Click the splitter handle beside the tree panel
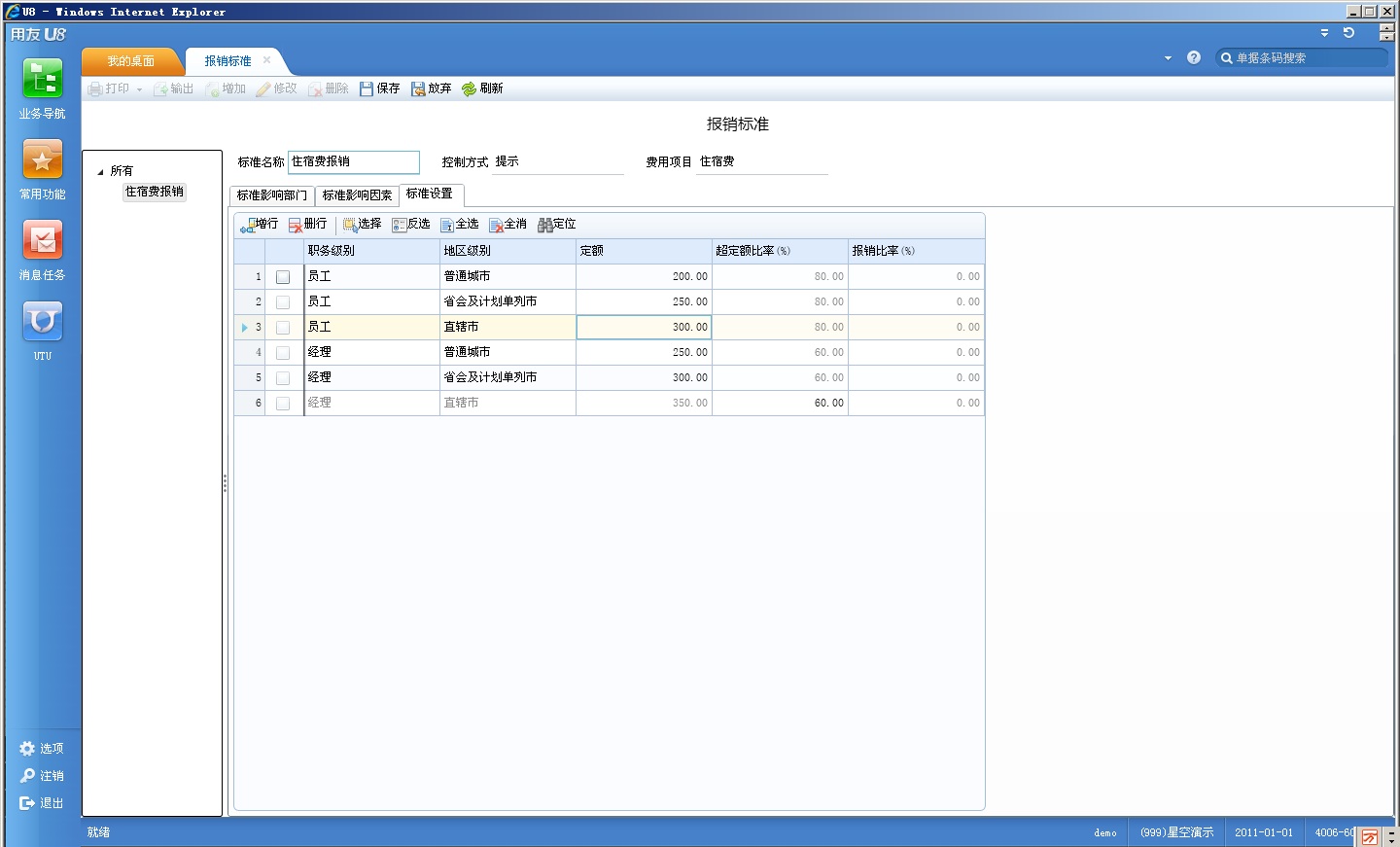The height and width of the screenshot is (847, 1400). coord(225,483)
